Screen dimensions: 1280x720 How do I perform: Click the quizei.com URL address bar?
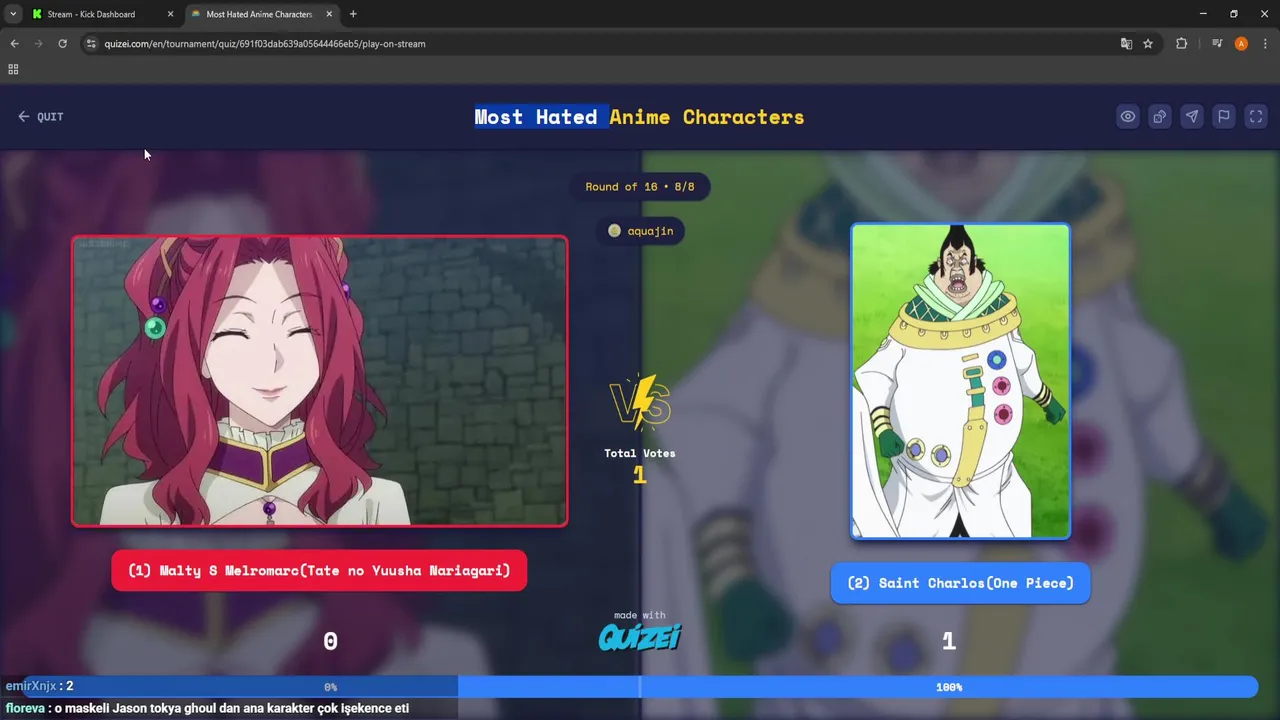pos(265,44)
